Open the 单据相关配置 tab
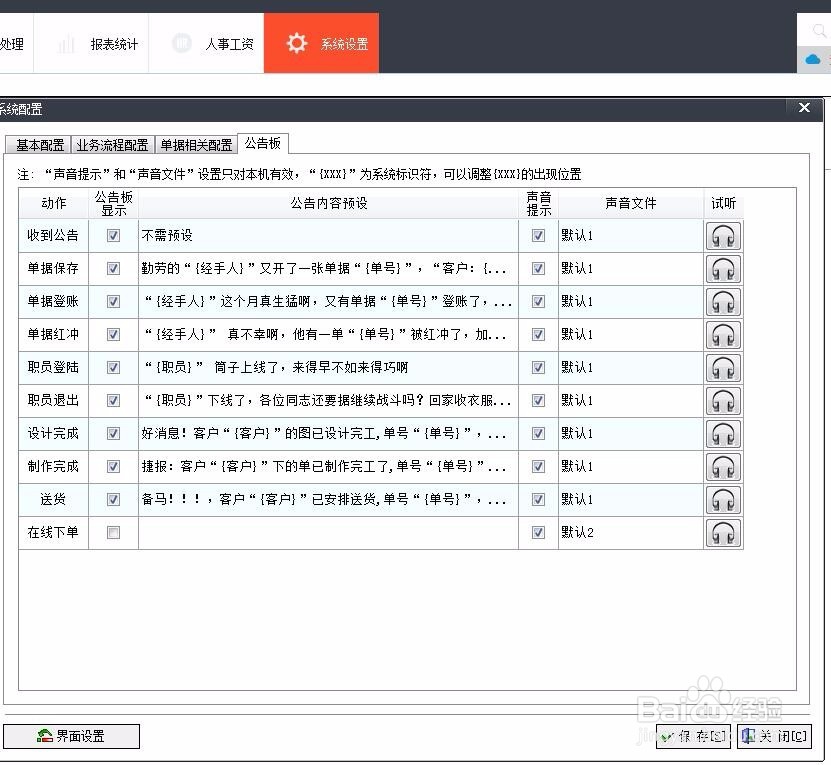This screenshot has height=765, width=831. [196, 143]
